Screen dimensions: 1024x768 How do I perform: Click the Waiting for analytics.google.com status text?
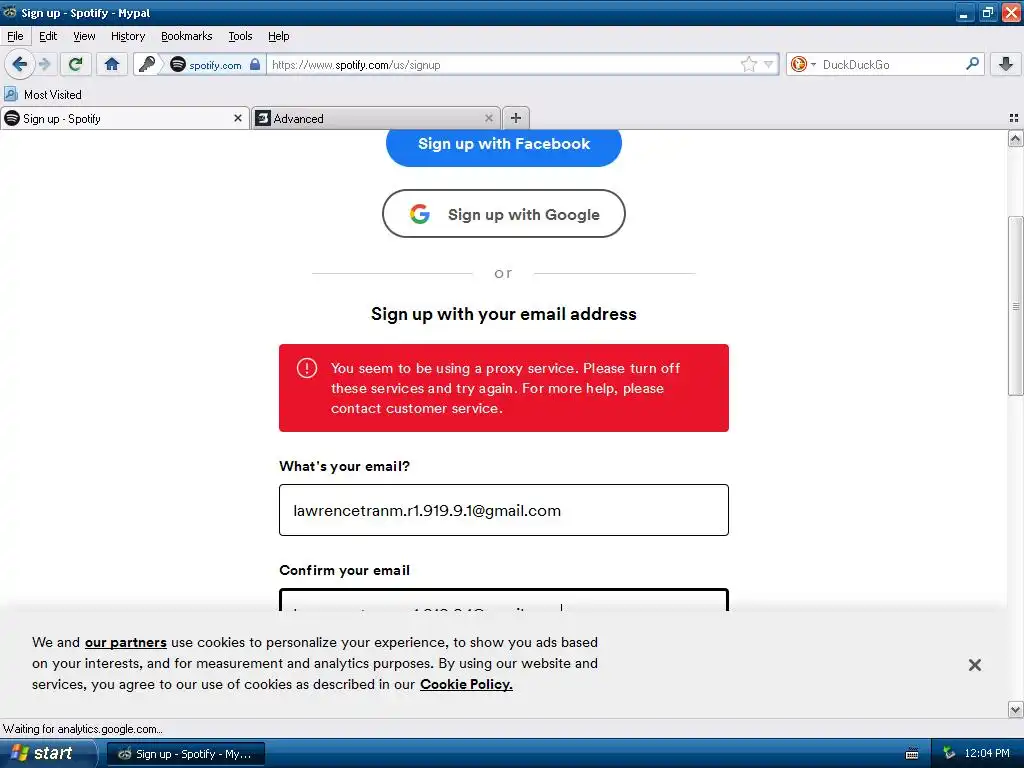pyautogui.click(x=82, y=729)
